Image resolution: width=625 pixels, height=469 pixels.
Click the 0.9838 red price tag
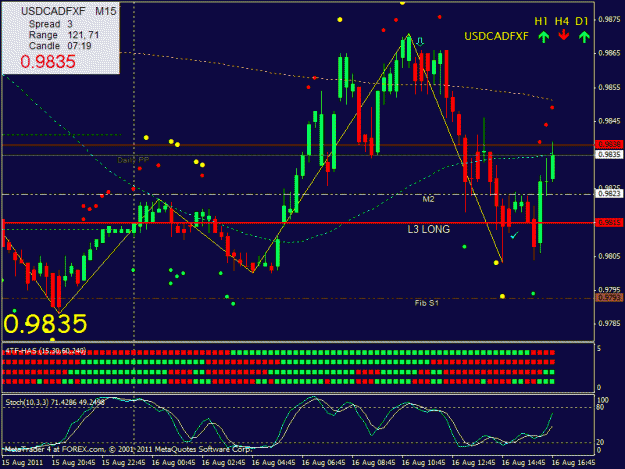point(609,144)
